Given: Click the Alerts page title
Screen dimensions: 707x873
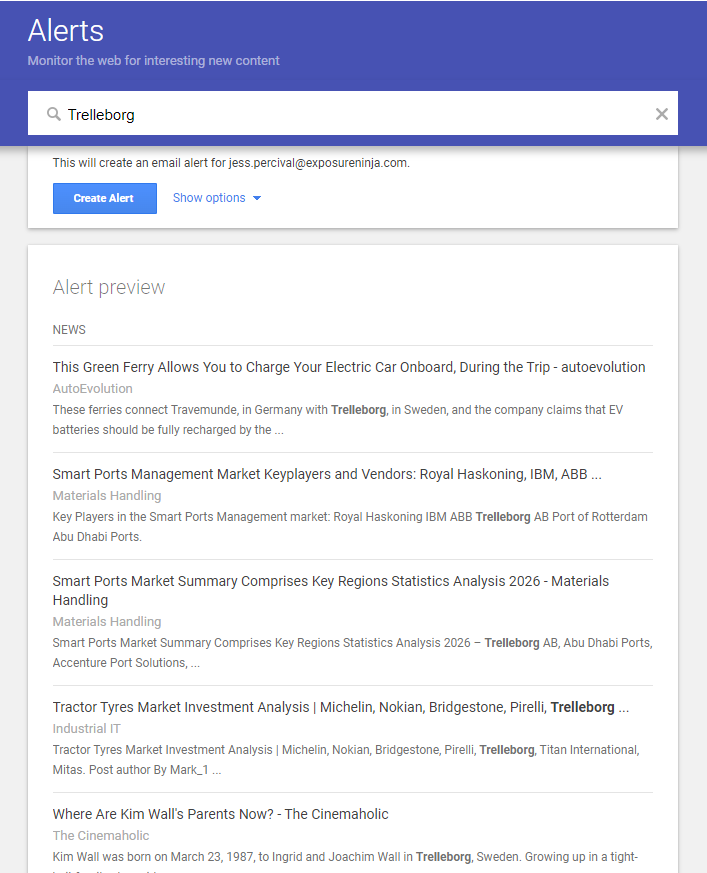Looking at the screenshot, I should pyautogui.click(x=66, y=31).
